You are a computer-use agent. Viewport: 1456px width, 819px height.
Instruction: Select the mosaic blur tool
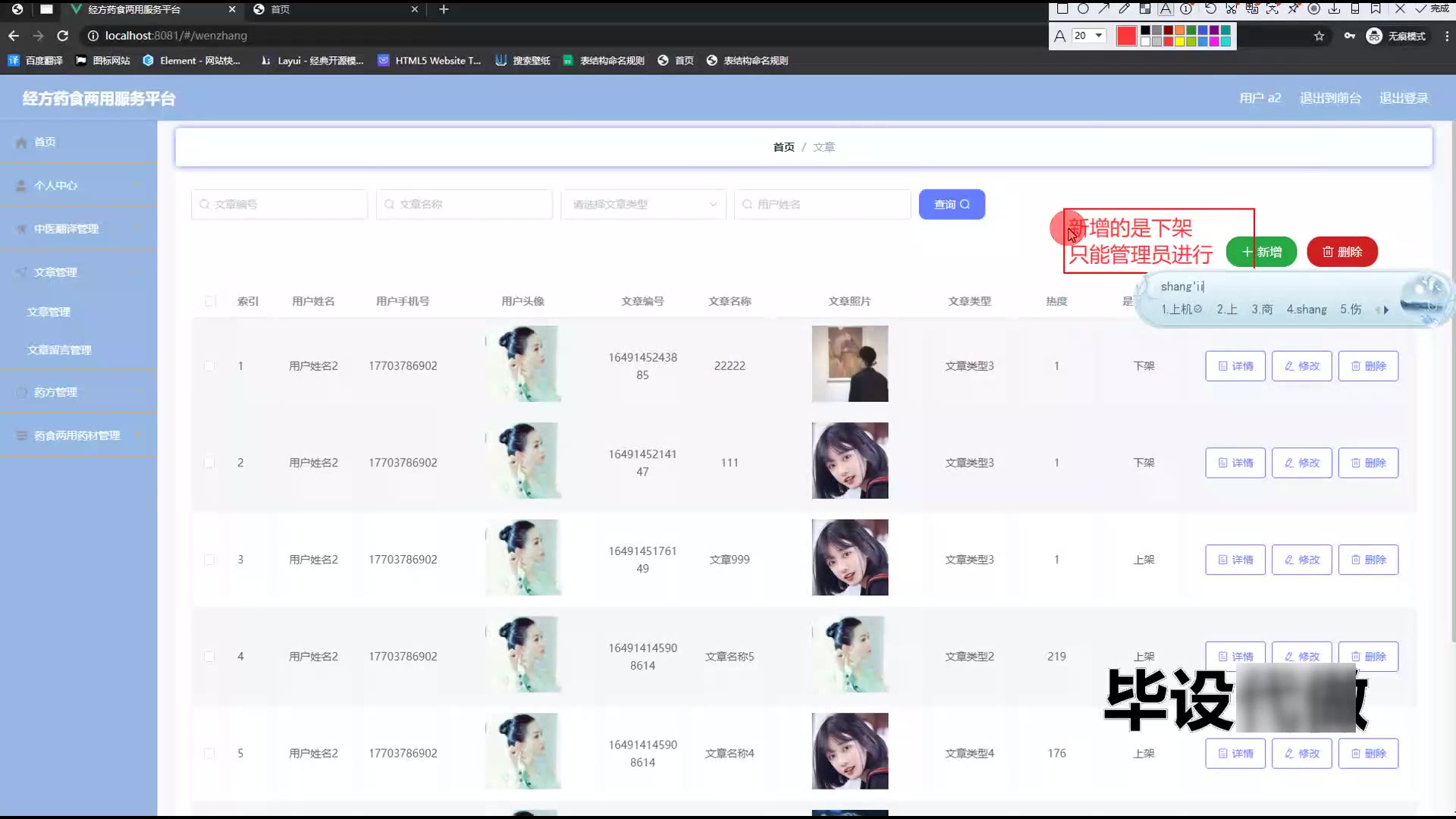click(x=1145, y=8)
